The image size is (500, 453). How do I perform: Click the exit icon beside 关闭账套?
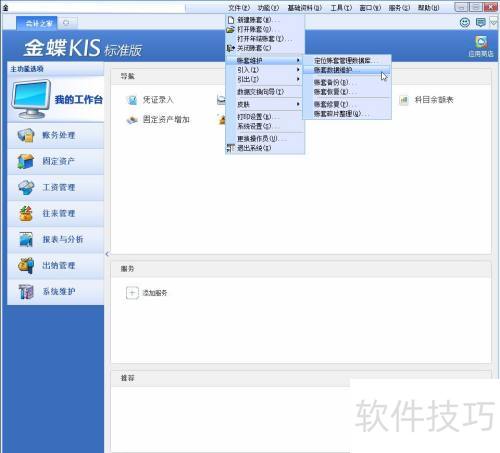point(231,48)
